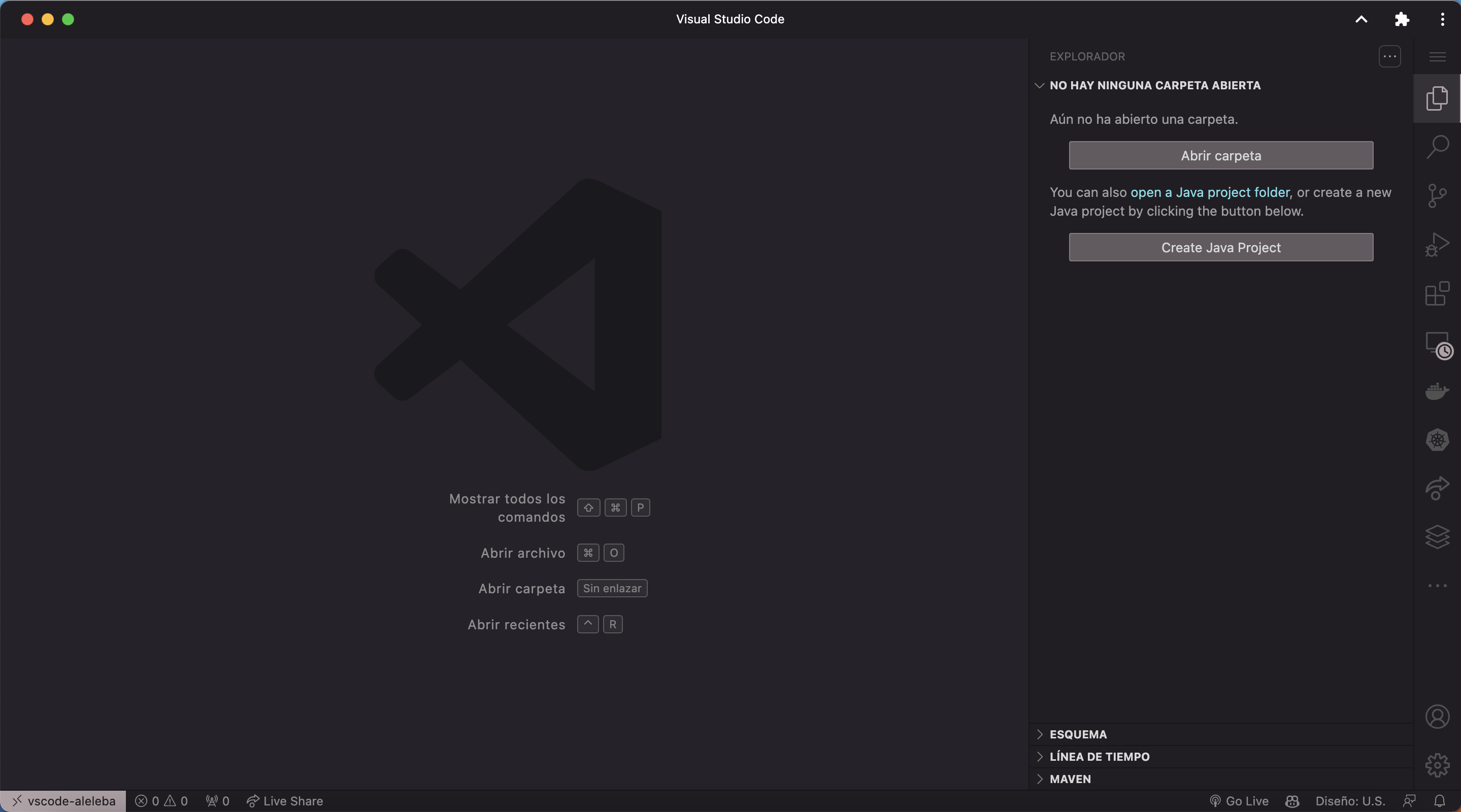Open the Kubernetes view
This screenshot has width=1461, height=812.
(1437, 439)
